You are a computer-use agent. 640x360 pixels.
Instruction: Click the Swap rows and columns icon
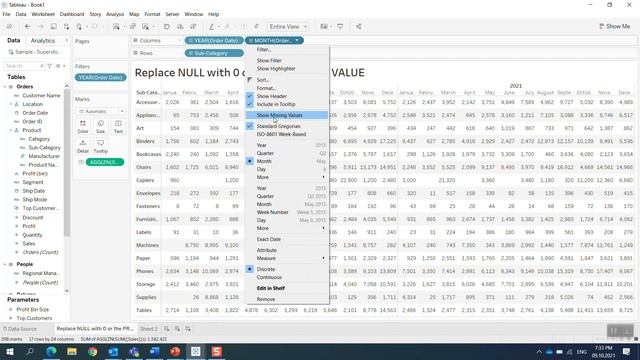coord(167,27)
